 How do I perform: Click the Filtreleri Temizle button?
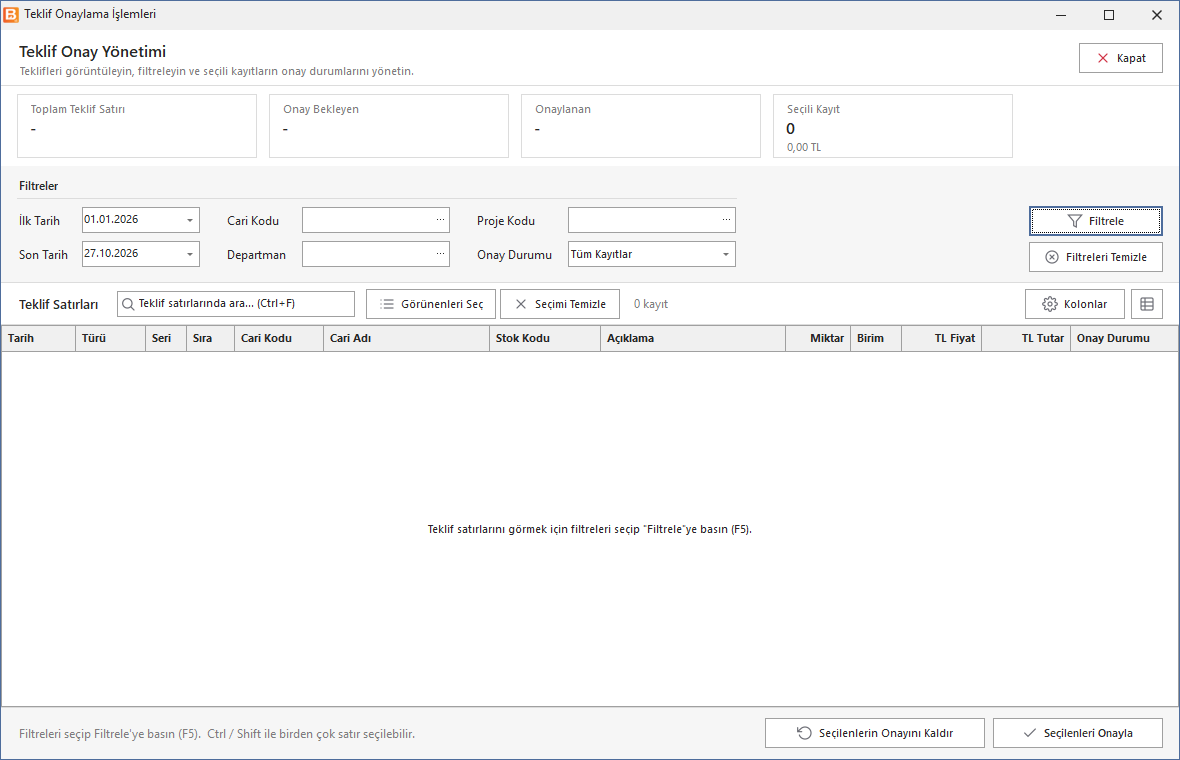click(x=1096, y=257)
